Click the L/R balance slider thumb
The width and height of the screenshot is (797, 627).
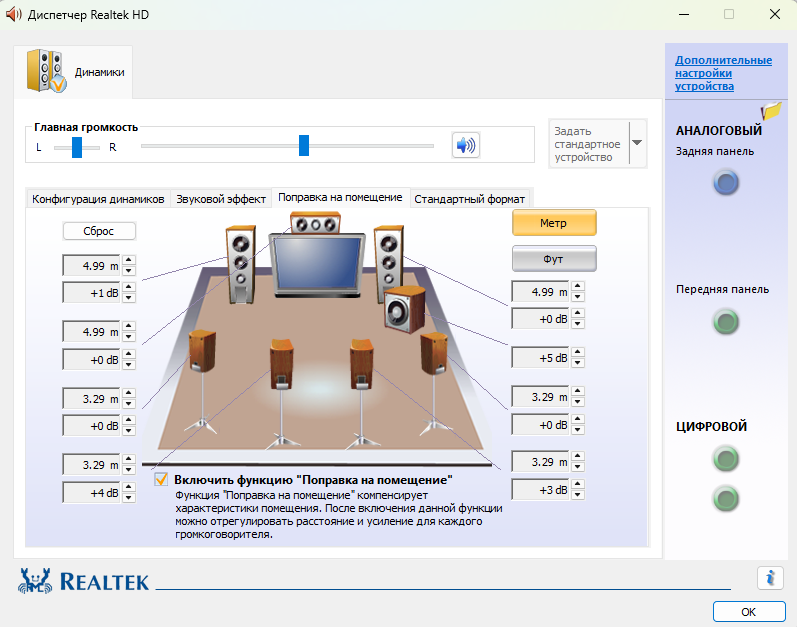click(x=77, y=147)
